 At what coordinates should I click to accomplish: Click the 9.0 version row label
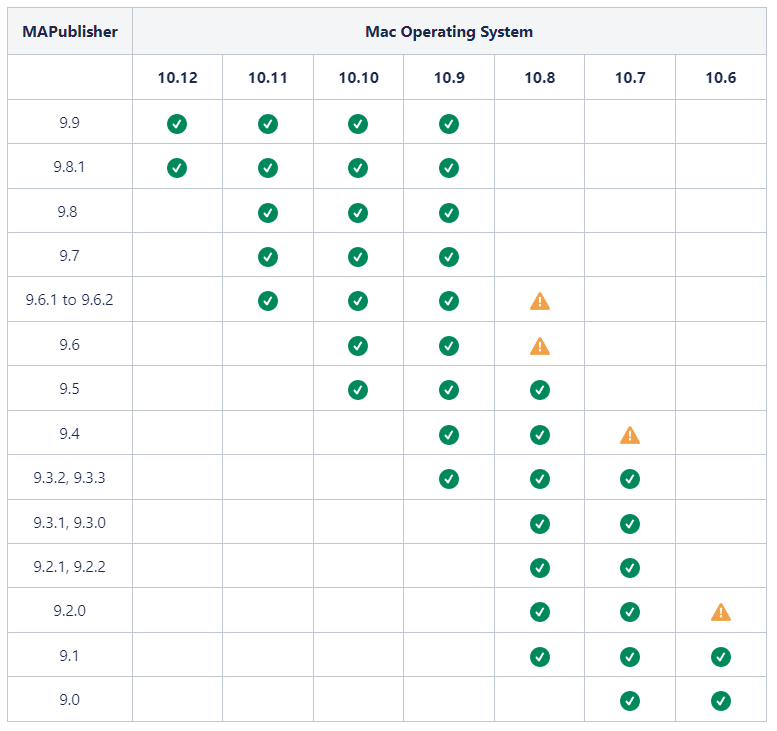tap(69, 700)
